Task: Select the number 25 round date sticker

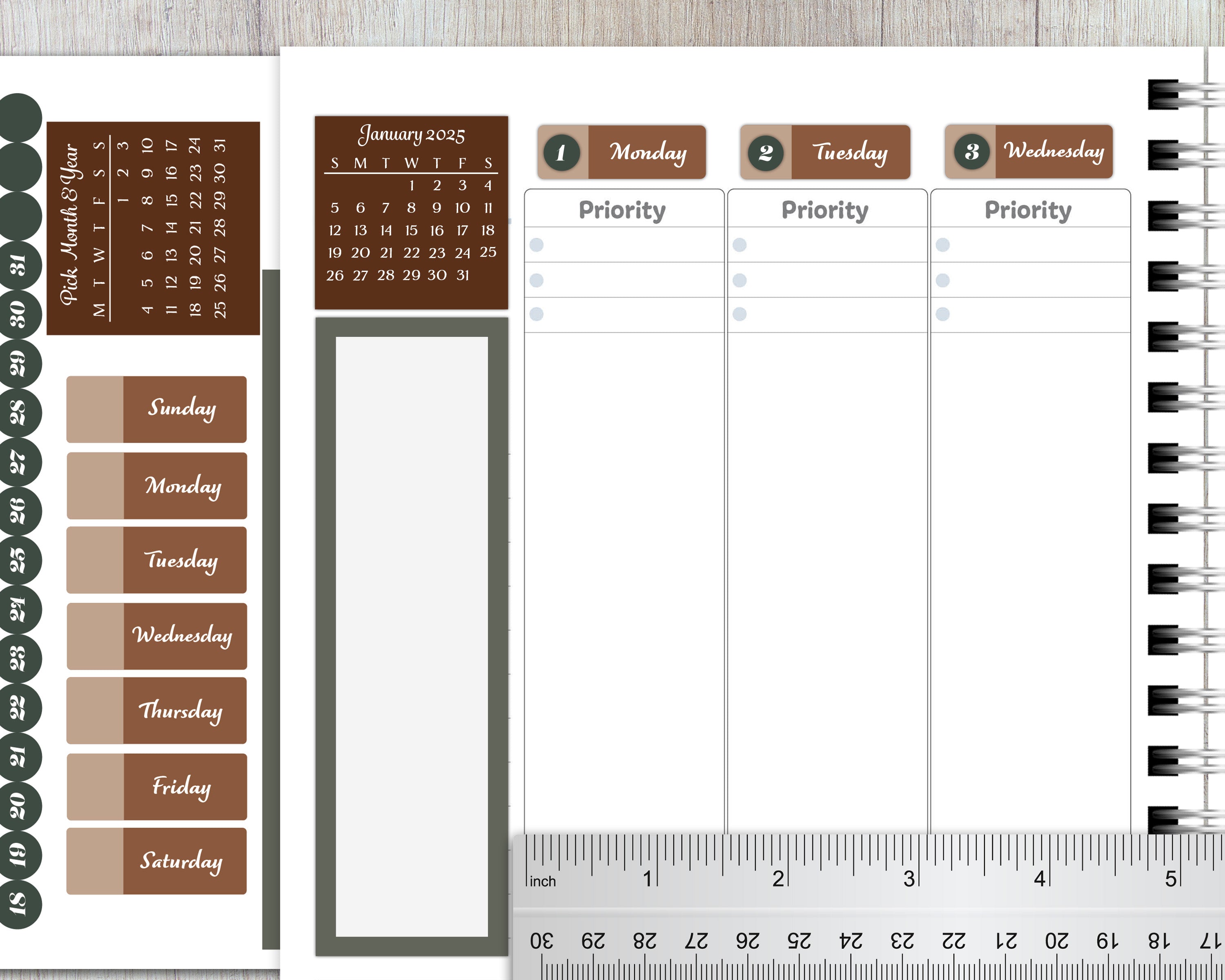Action: click(19, 560)
